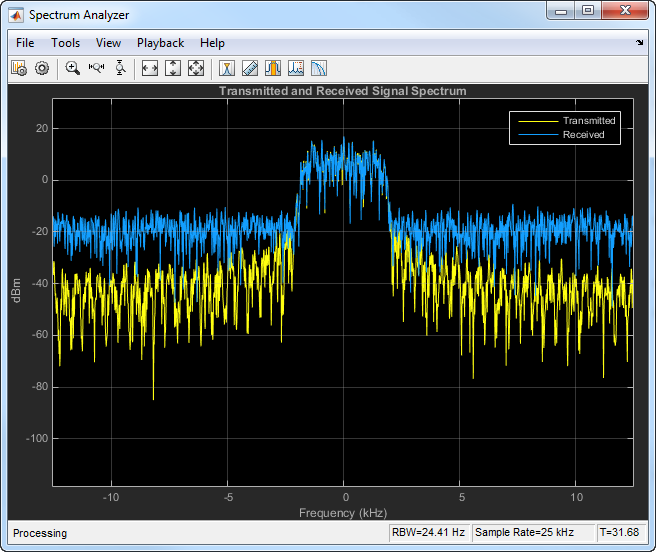Click the -100 tick label on y-axis

pyautogui.click(x=37, y=439)
